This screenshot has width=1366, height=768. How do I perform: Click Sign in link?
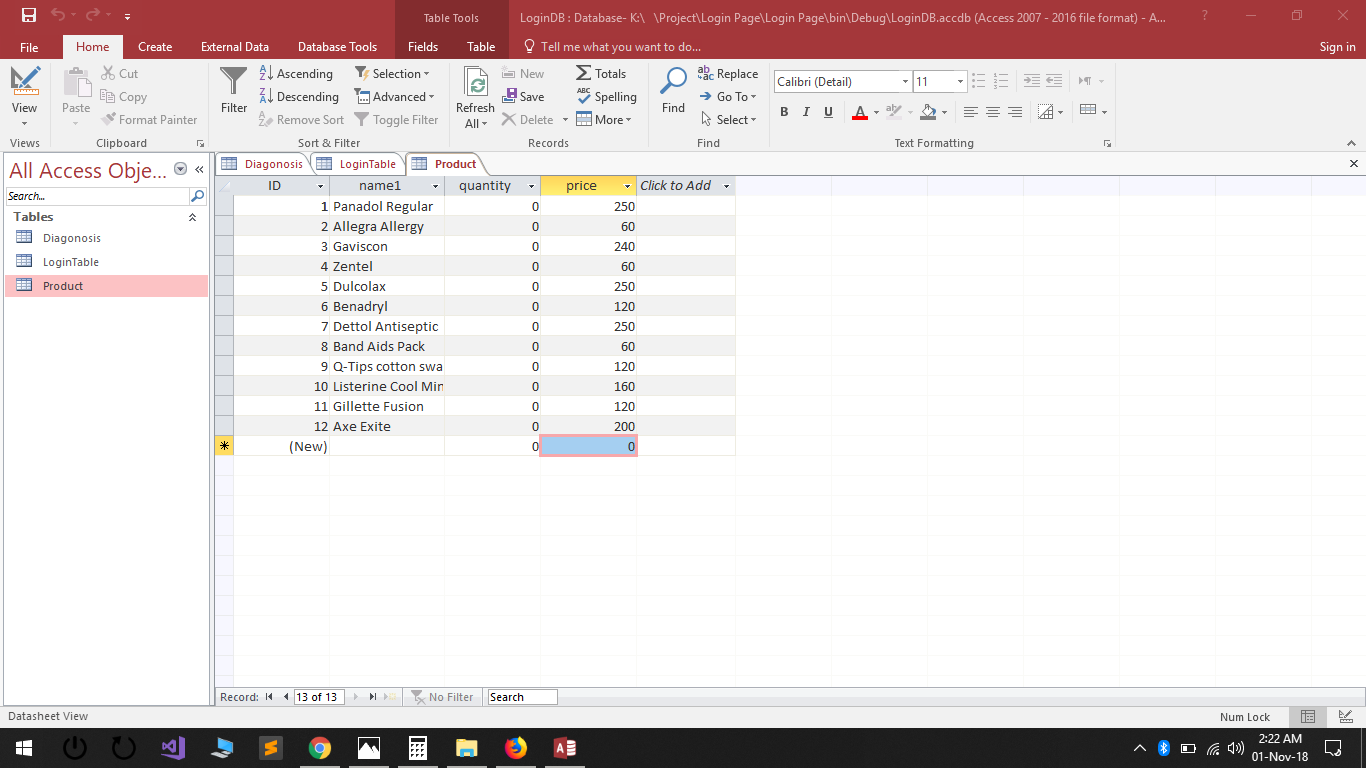1337,47
